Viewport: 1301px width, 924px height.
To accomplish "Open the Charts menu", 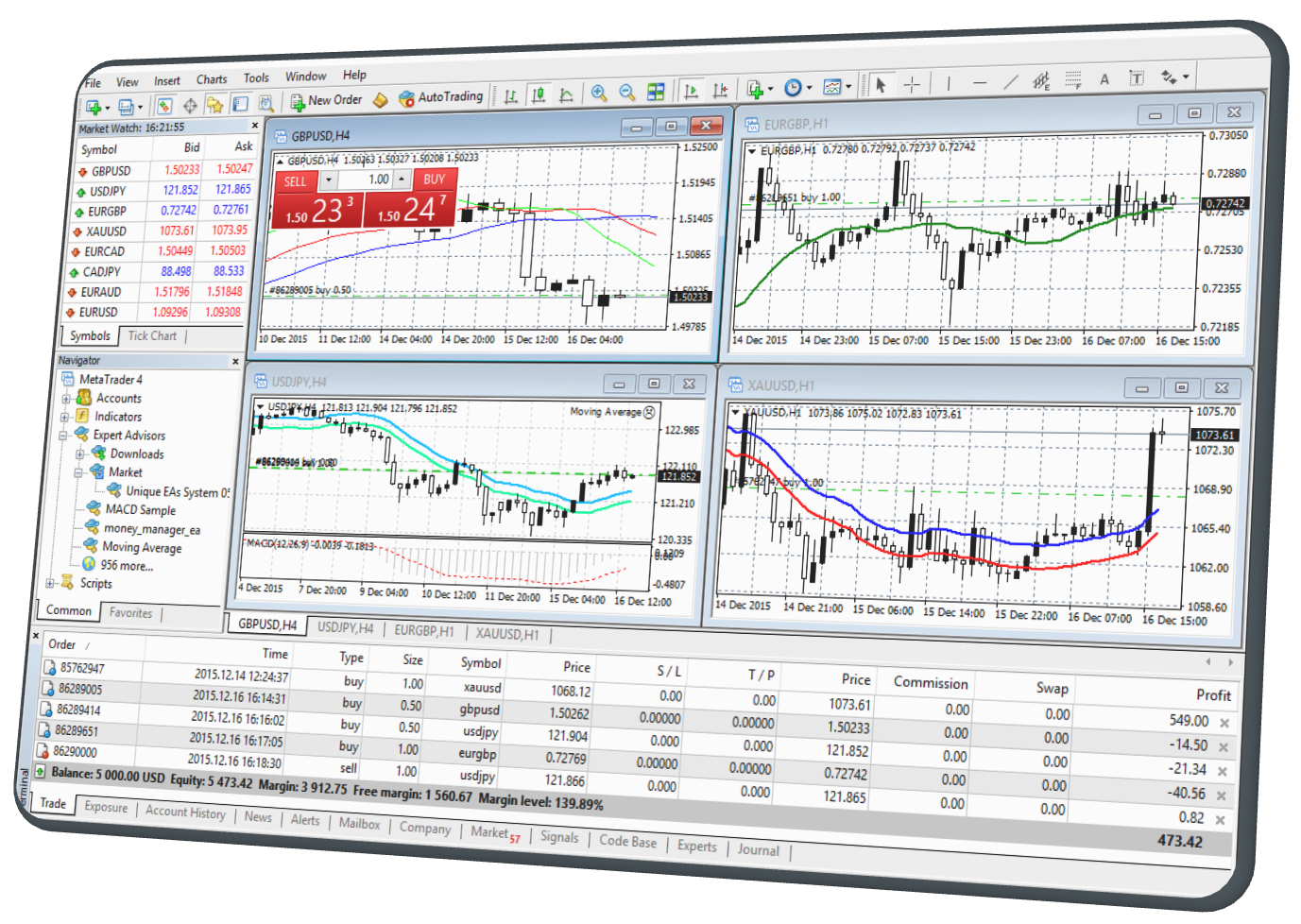I will point(212,78).
